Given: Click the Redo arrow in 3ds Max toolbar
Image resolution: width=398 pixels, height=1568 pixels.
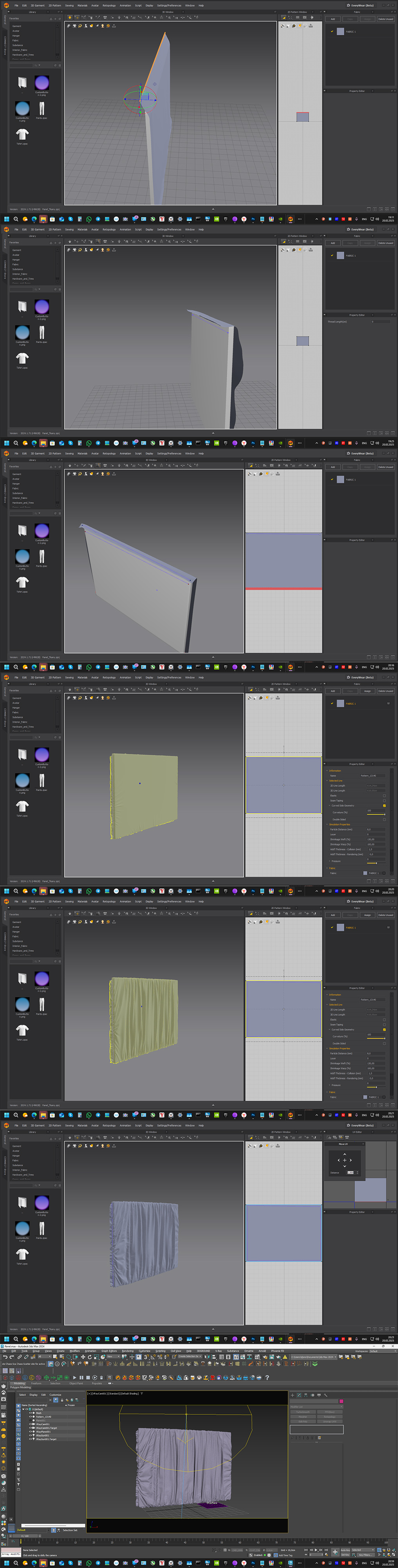Looking at the screenshot, I should pos(12,1357).
